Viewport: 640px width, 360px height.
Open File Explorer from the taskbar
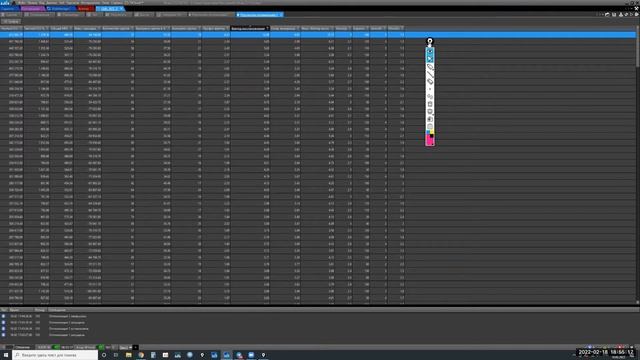(x=129, y=355)
